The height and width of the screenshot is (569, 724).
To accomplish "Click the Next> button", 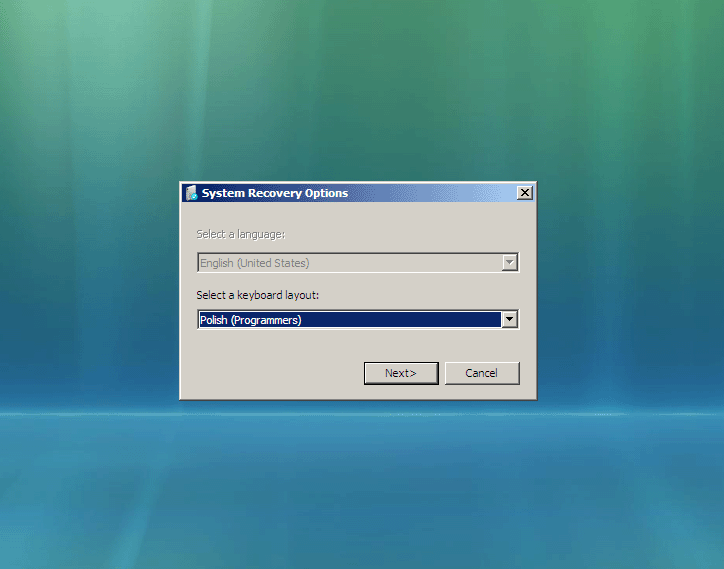I will tap(401, 373).
